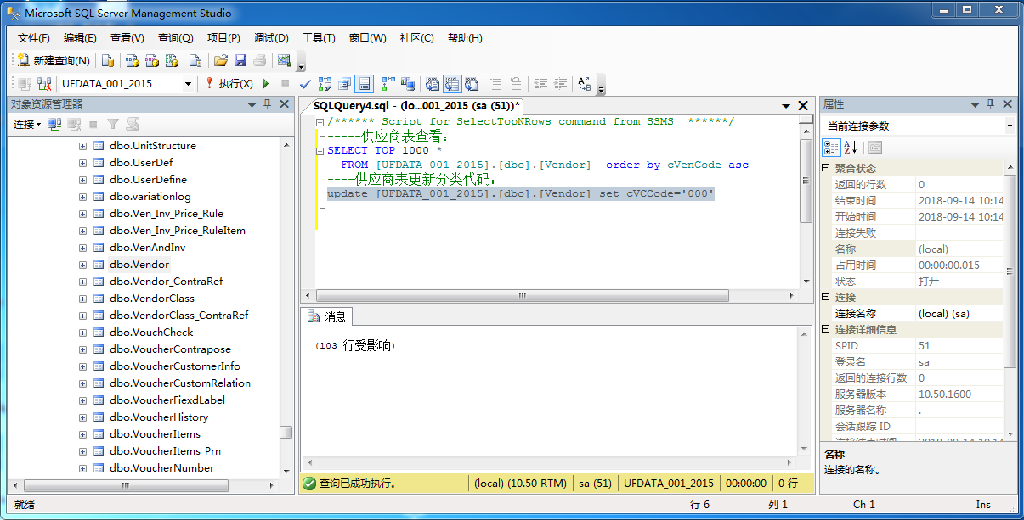Show Properties in categorized view
The image size is (1024, 520).
[x=831, y=148]
